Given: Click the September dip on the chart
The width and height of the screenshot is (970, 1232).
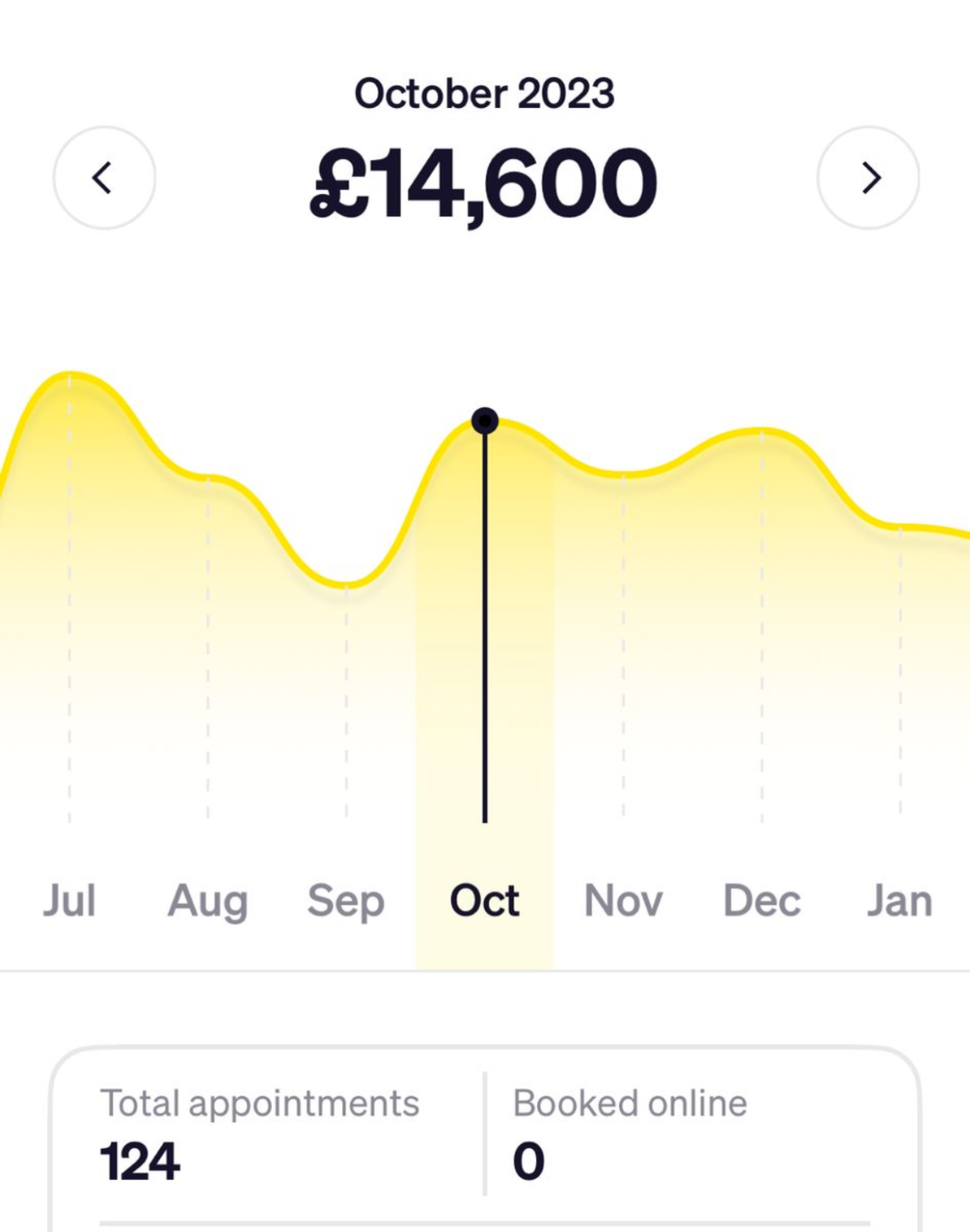Looking at the screenshot, I should tap(346, 586).
